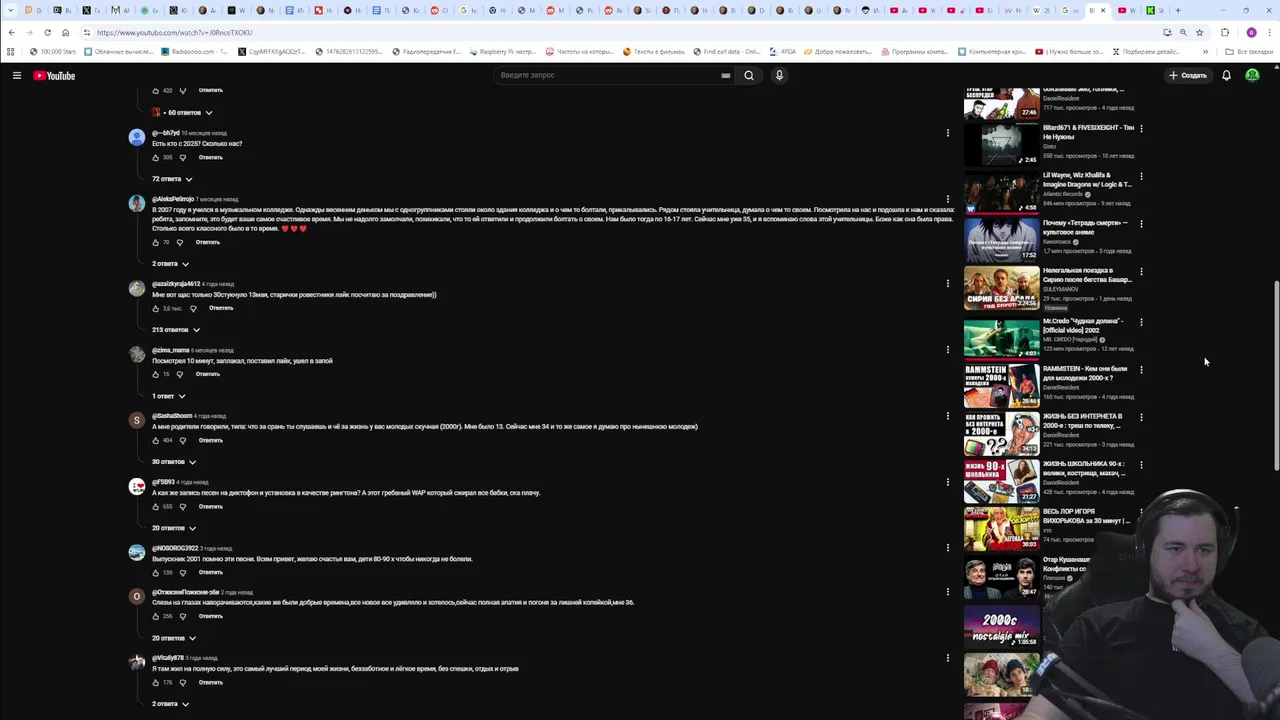1280x720 pixels.
Task: Open options menu for @NOSOROG3922 comment
Action: click(x=947, y=548)
